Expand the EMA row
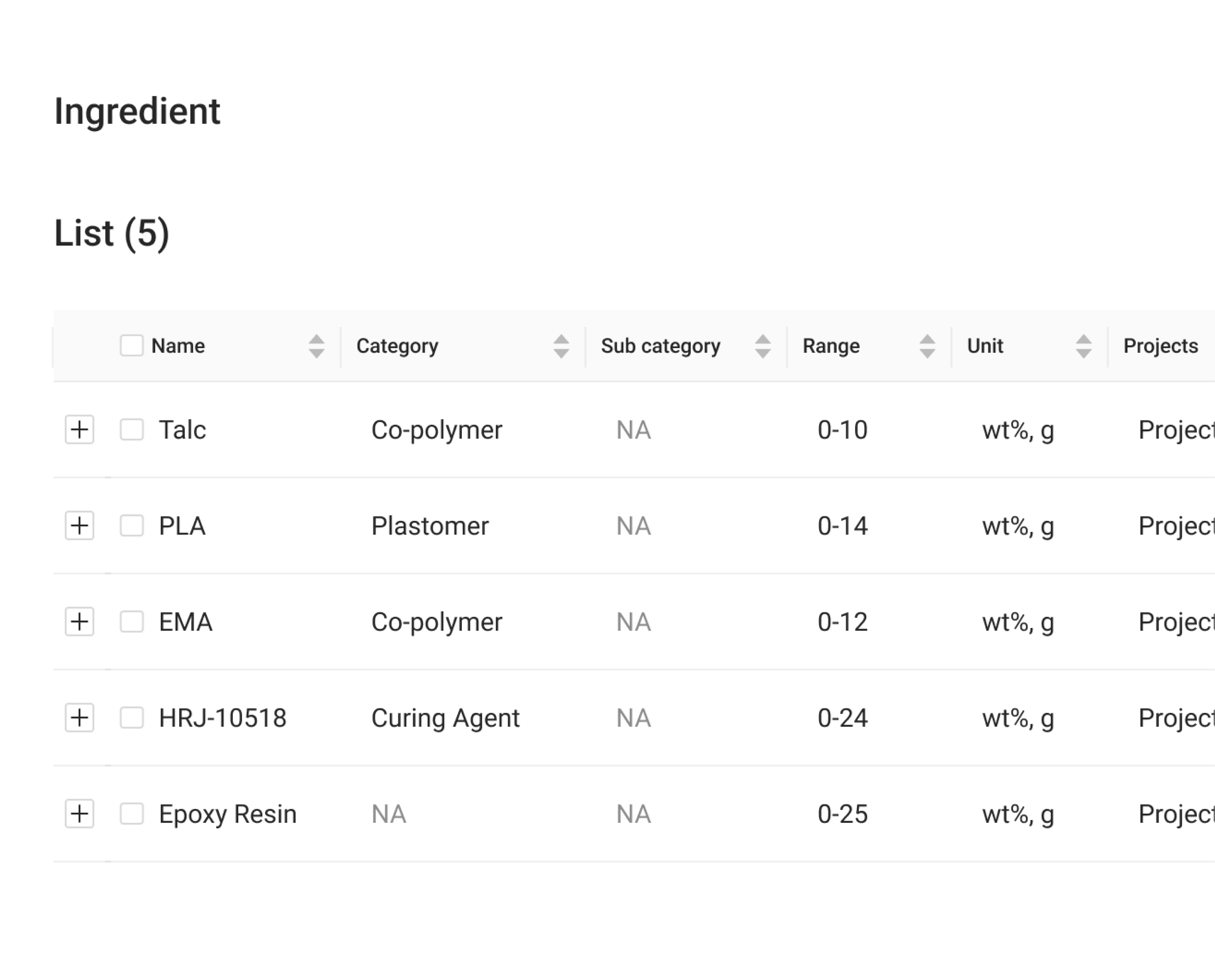The image size is (1215, 980). pos(80,621)
